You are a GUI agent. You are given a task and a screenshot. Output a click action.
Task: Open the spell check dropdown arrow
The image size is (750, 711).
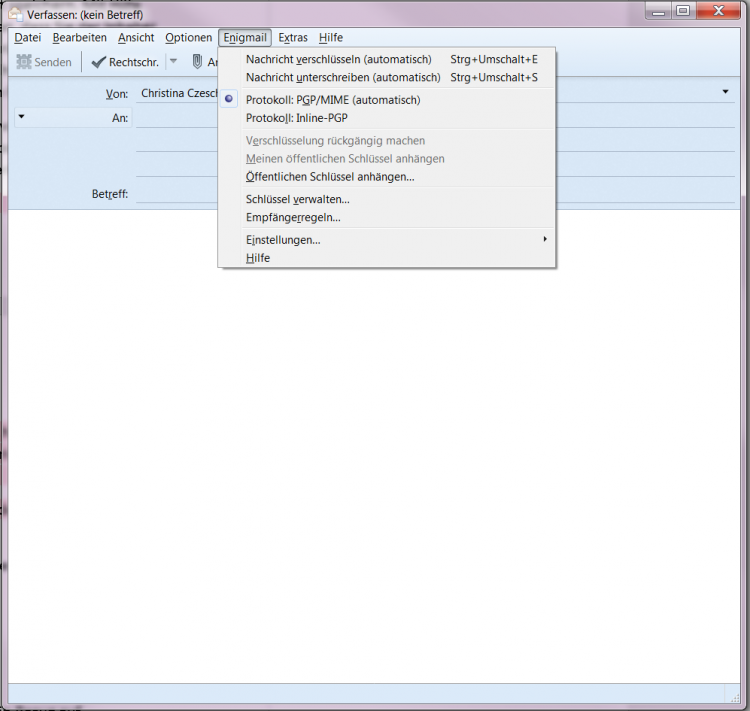[x=173, y=62]
